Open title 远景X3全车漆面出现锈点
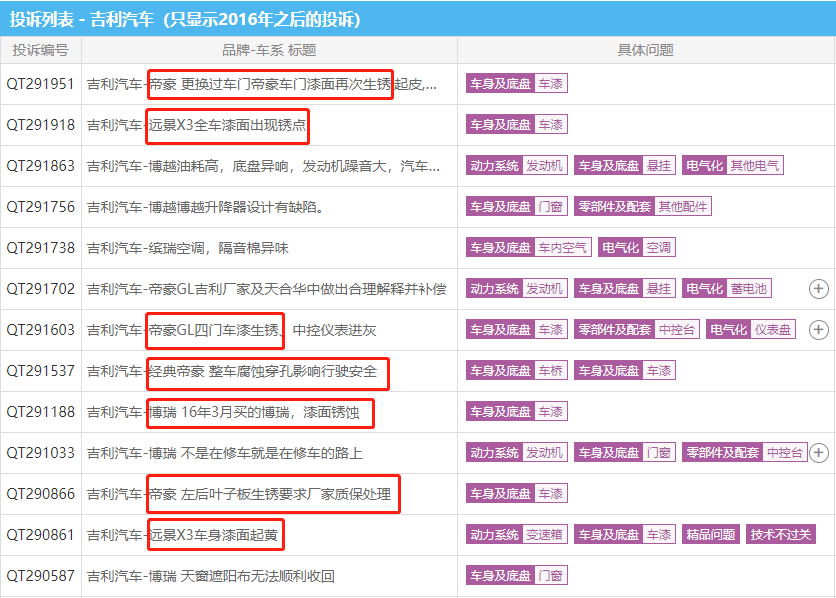This screenshot has width=836, height=598. (227, 125)
